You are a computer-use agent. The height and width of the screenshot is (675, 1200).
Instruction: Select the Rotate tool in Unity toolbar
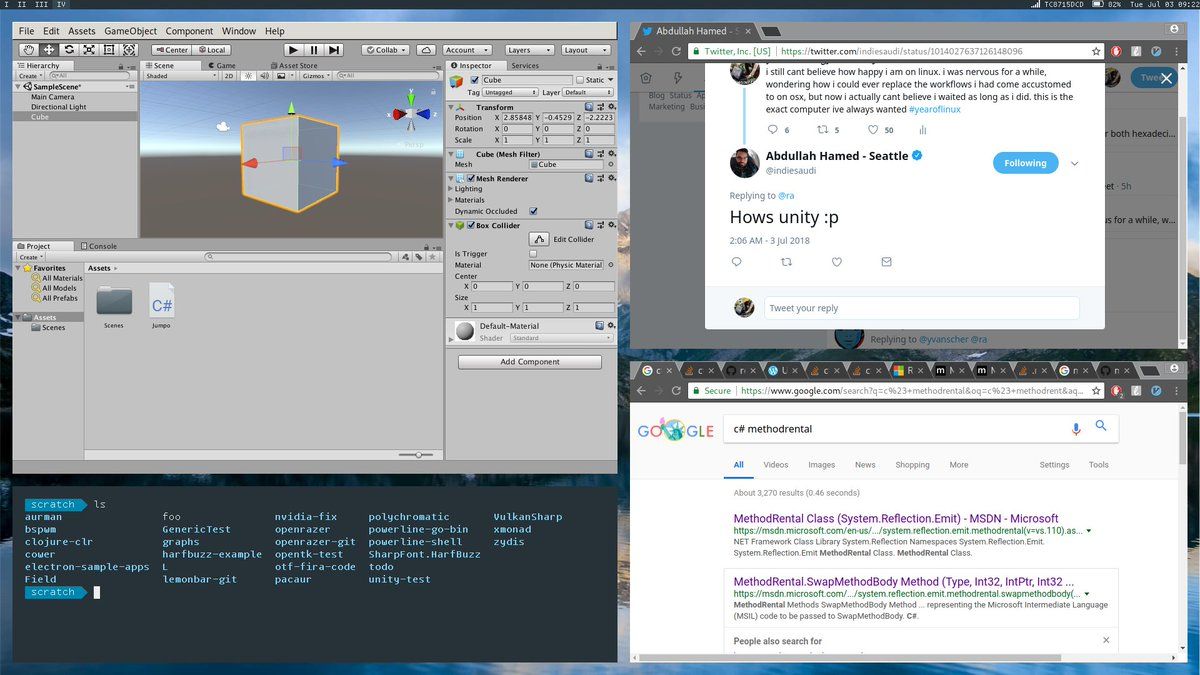(69, 50)
